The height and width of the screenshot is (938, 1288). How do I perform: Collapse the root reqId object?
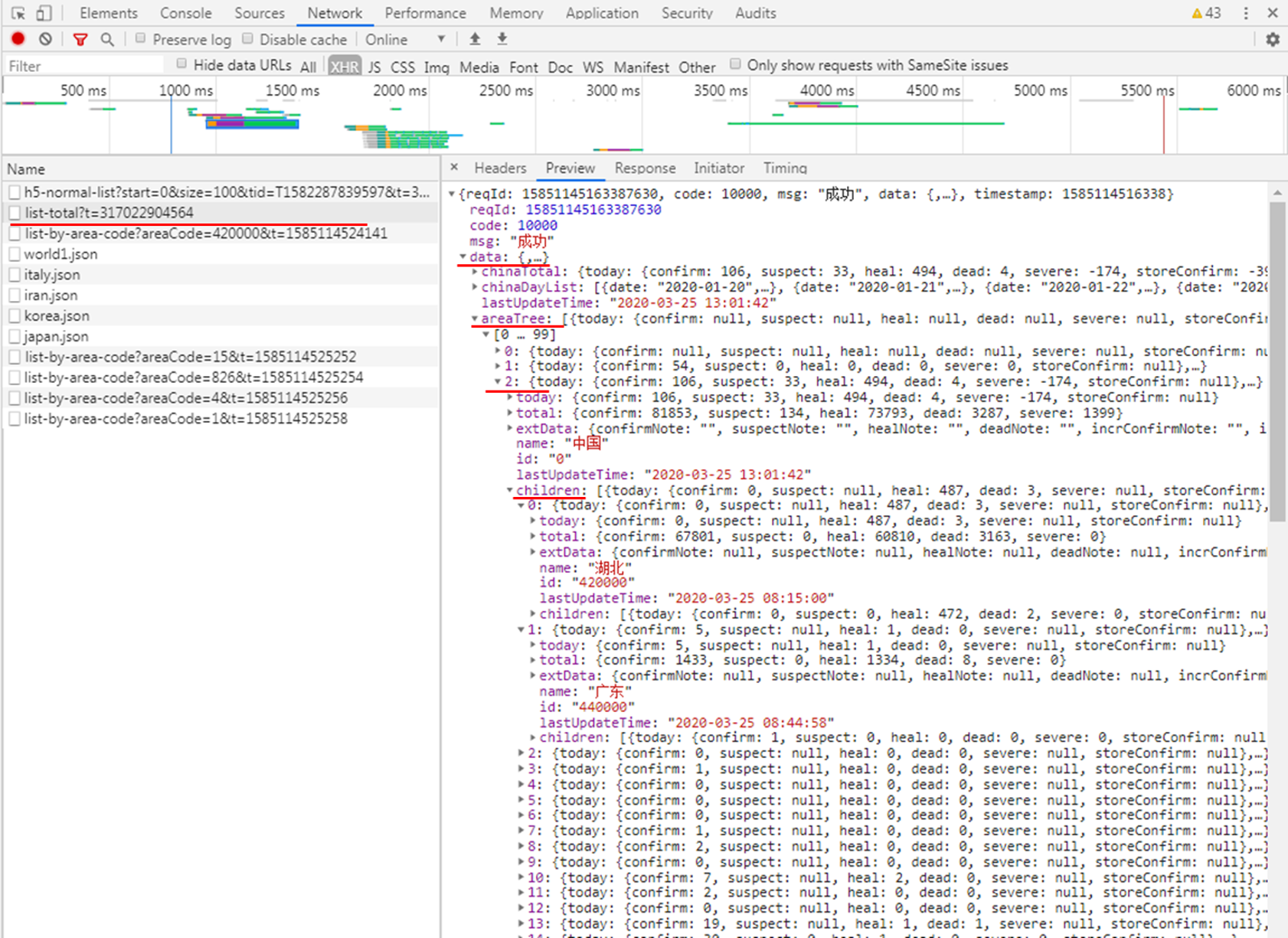click(x=452, y=194)
